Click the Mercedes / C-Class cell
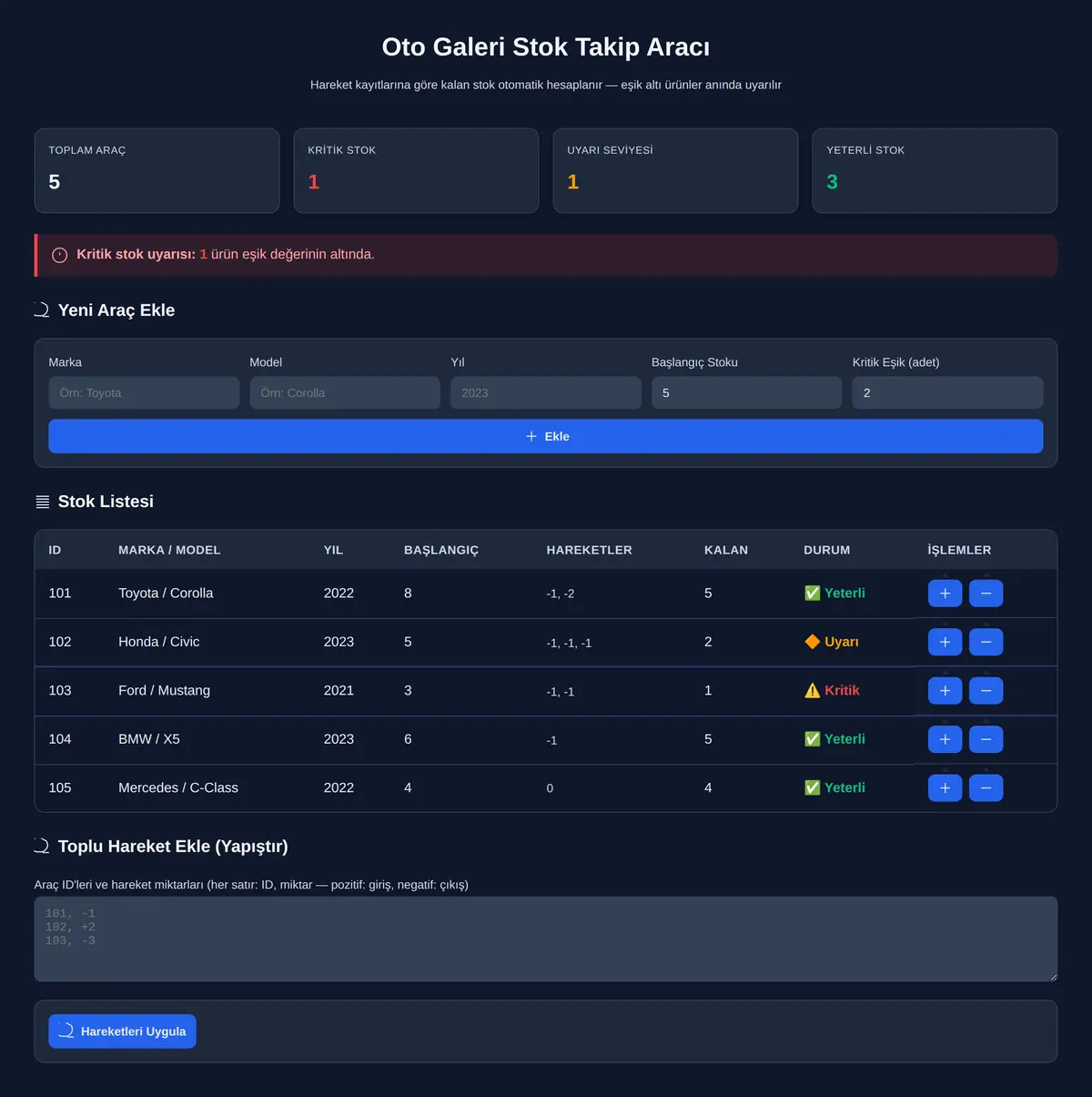 point(178,788)
